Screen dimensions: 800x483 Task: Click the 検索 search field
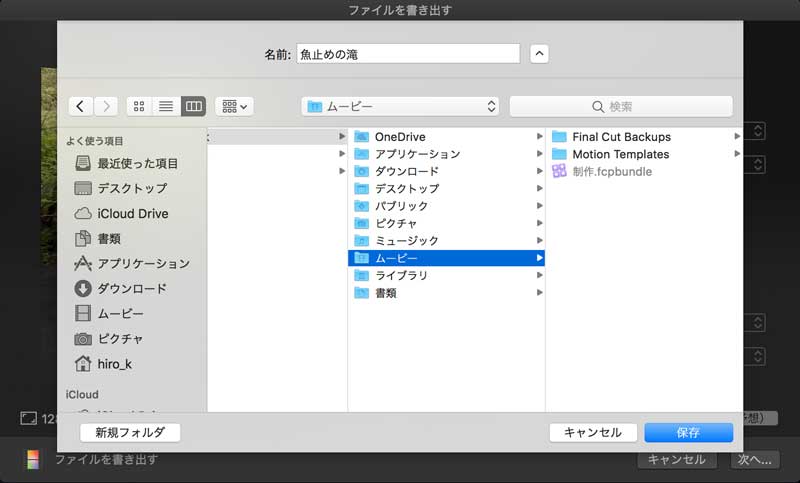point(621,106)
